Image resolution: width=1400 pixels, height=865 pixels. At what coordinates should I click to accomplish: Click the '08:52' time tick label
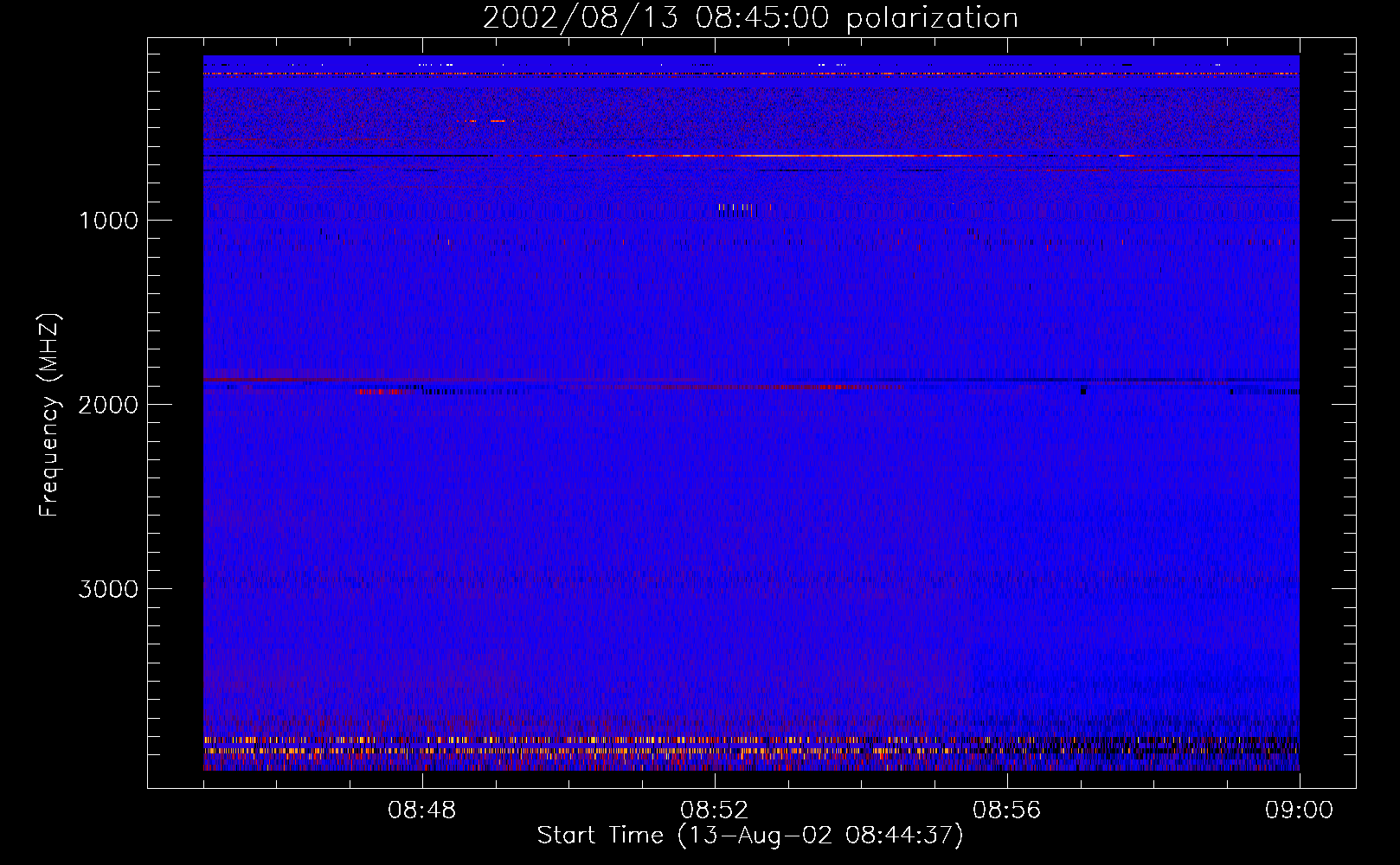point(715,811)
